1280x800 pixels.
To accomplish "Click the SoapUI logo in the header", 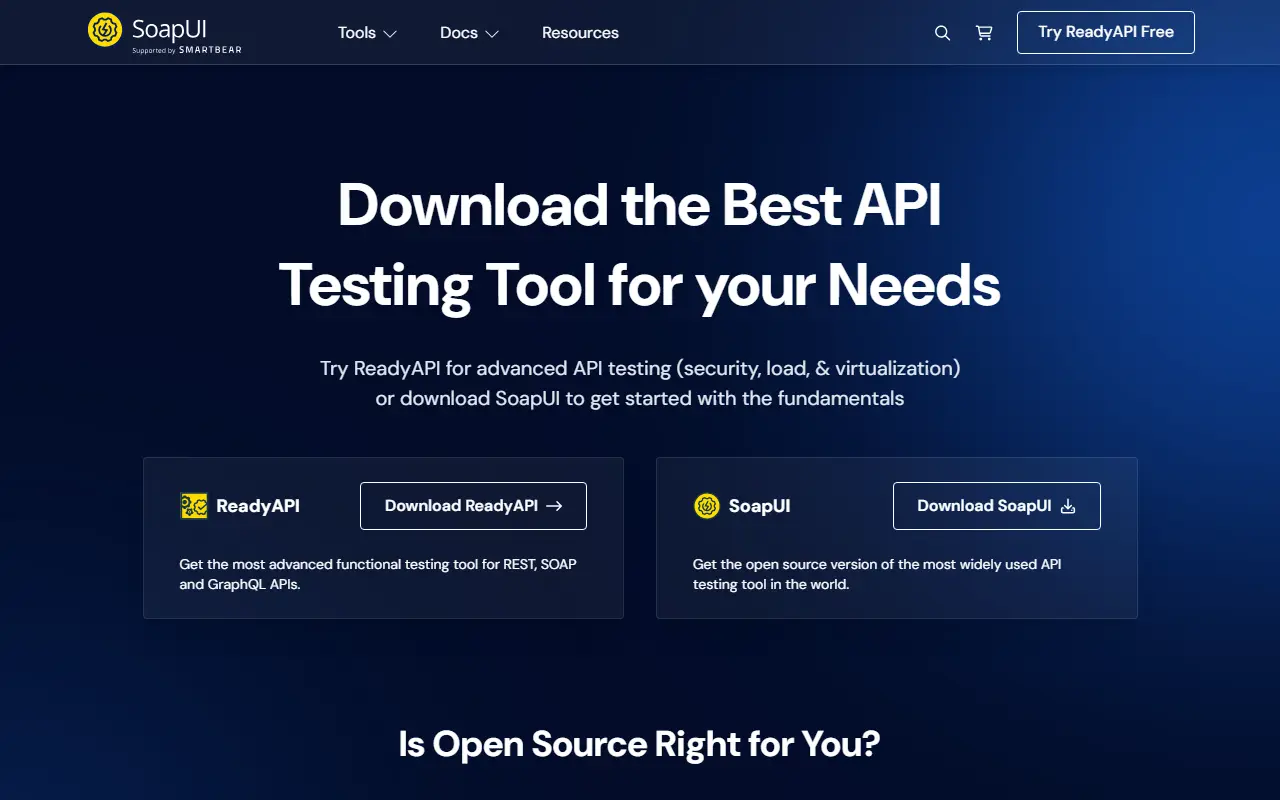I will click(165, 32).
